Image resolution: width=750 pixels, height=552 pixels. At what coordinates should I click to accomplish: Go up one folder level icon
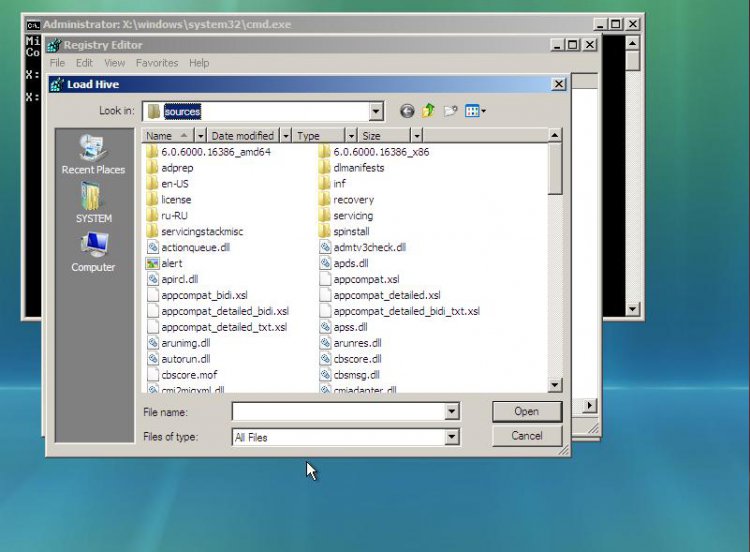(428, 111)
